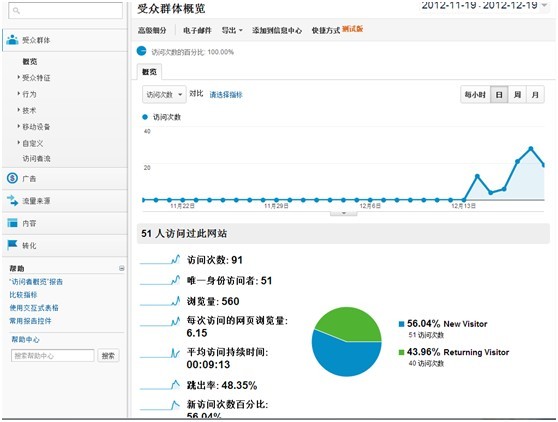Viewport: 558px width, 422px height.
Task: Switch chart granularity to 每小时
Action: [x=475, y=95]
